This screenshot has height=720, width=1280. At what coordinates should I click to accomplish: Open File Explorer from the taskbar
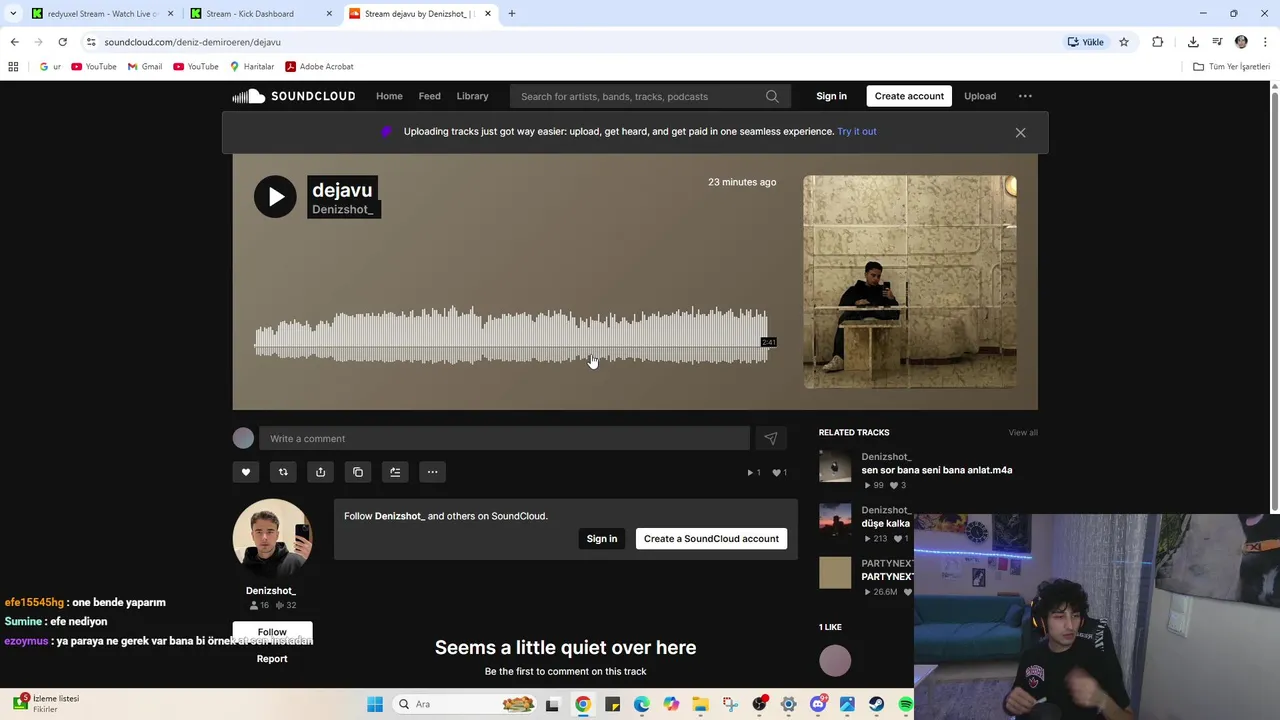pyautogui.click(x=700, y=704)
